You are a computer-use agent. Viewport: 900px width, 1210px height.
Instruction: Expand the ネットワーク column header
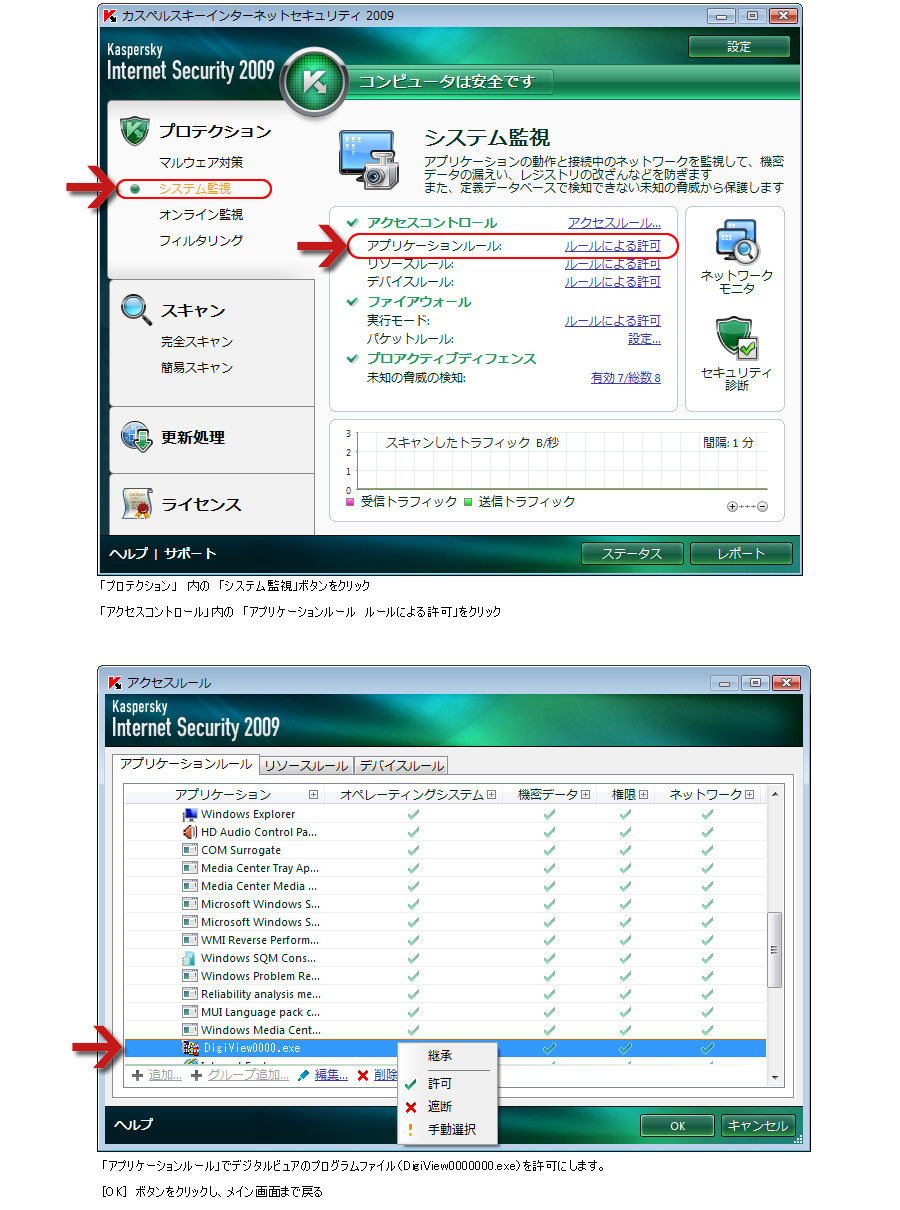click(x=750, y=795)
